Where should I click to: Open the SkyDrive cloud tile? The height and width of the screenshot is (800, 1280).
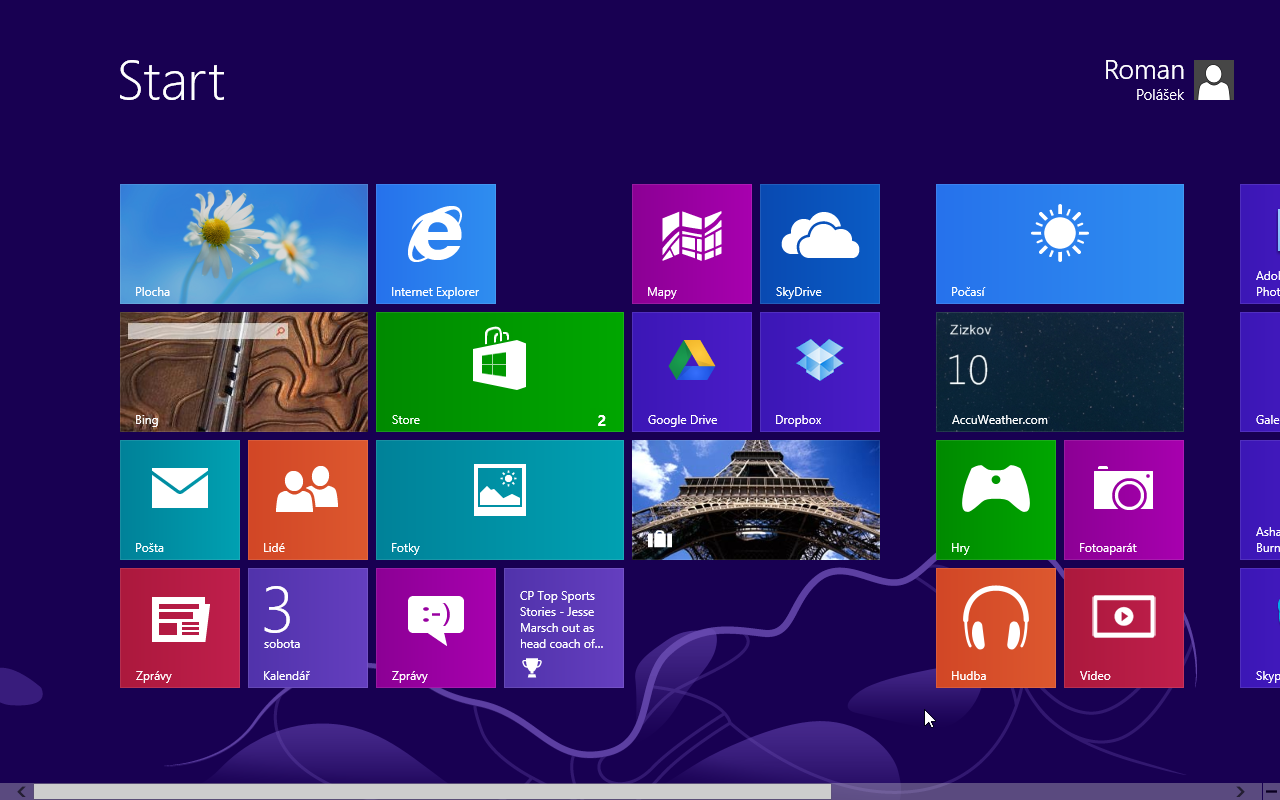pyautogui.click(x=820, y=244)
